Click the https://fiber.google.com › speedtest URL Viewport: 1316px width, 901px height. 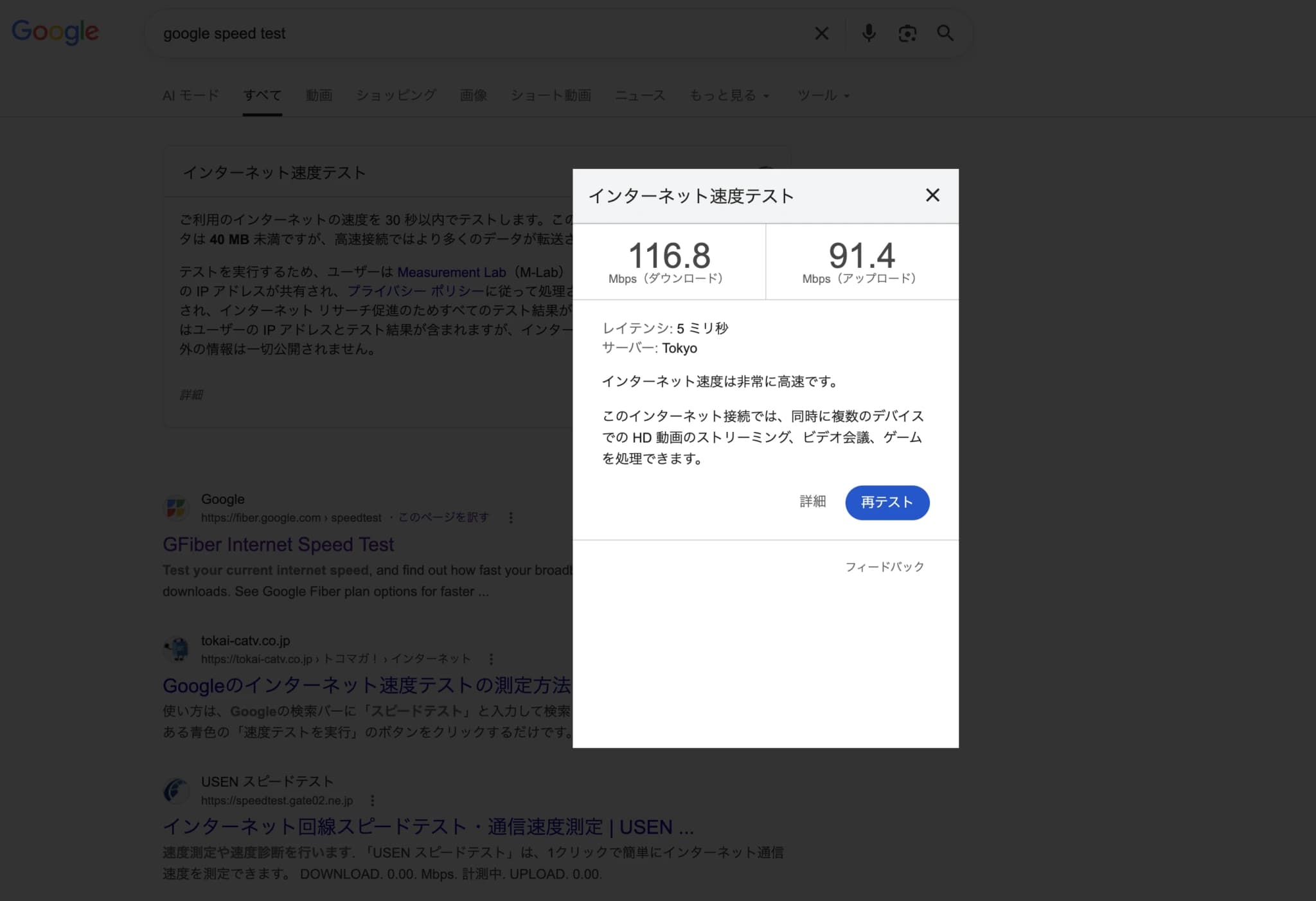click(x=291, y=518)
